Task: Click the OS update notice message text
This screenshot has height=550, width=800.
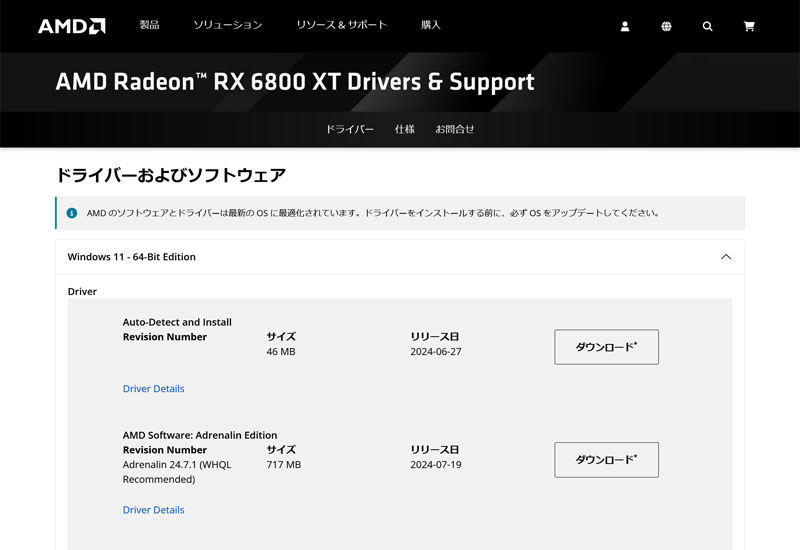Action: coord(373,213)
